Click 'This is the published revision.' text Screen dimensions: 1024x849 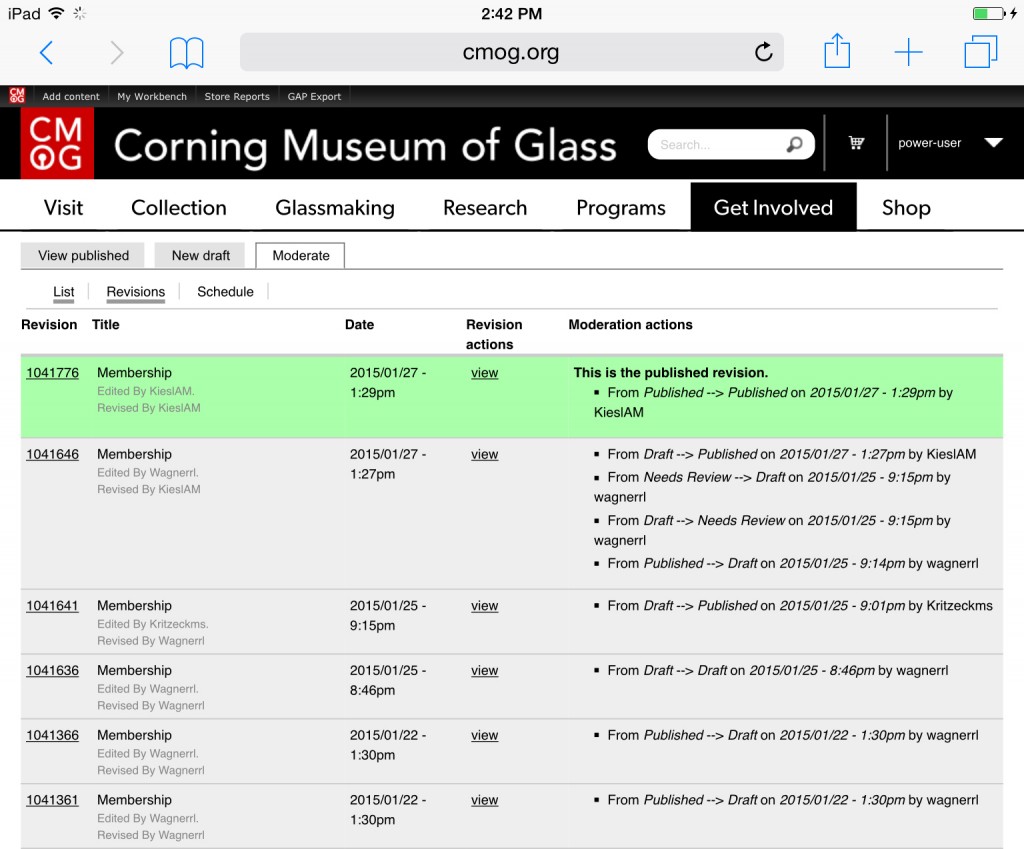[671, 373]
